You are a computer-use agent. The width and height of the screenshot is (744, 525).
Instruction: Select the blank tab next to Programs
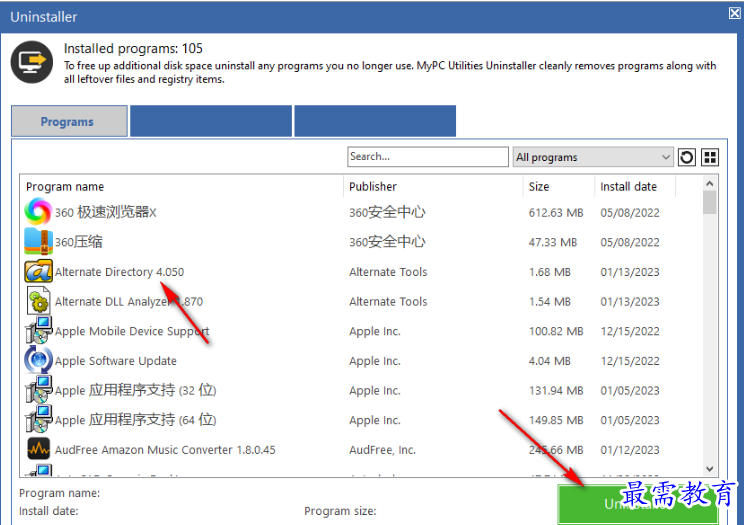[211, 122]
